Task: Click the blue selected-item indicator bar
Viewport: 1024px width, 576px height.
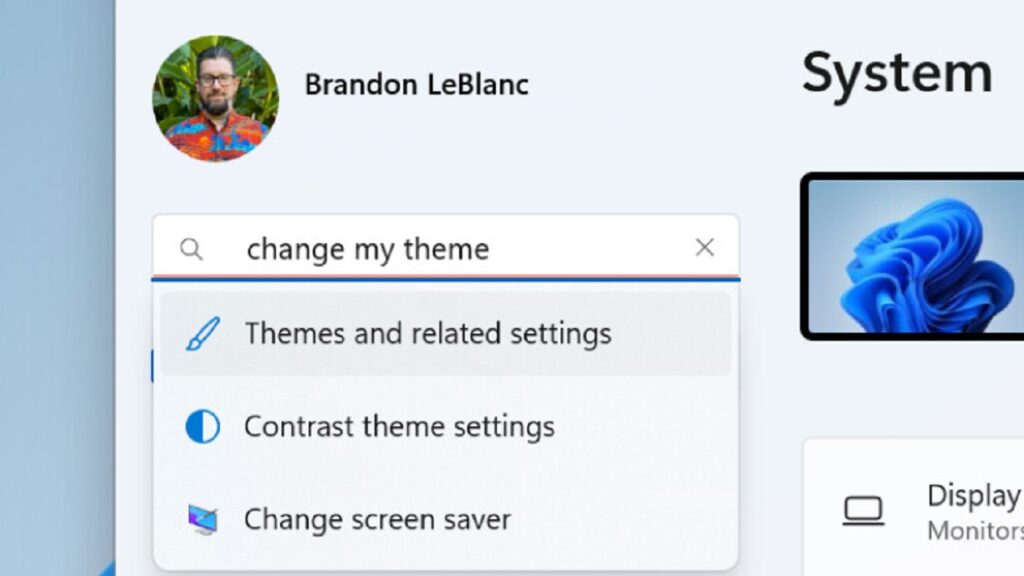Action: tap(153, 366)
